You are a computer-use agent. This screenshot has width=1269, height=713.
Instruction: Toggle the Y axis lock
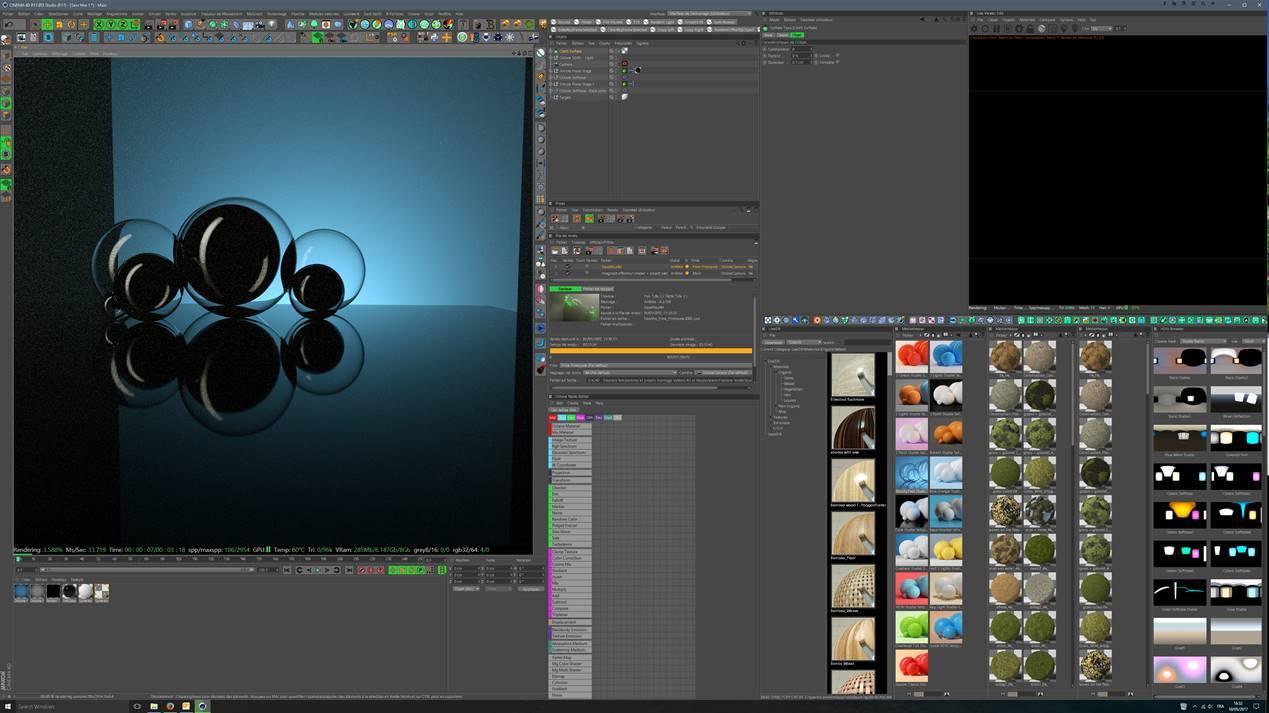pyautogui.click(x=110, y=24)
